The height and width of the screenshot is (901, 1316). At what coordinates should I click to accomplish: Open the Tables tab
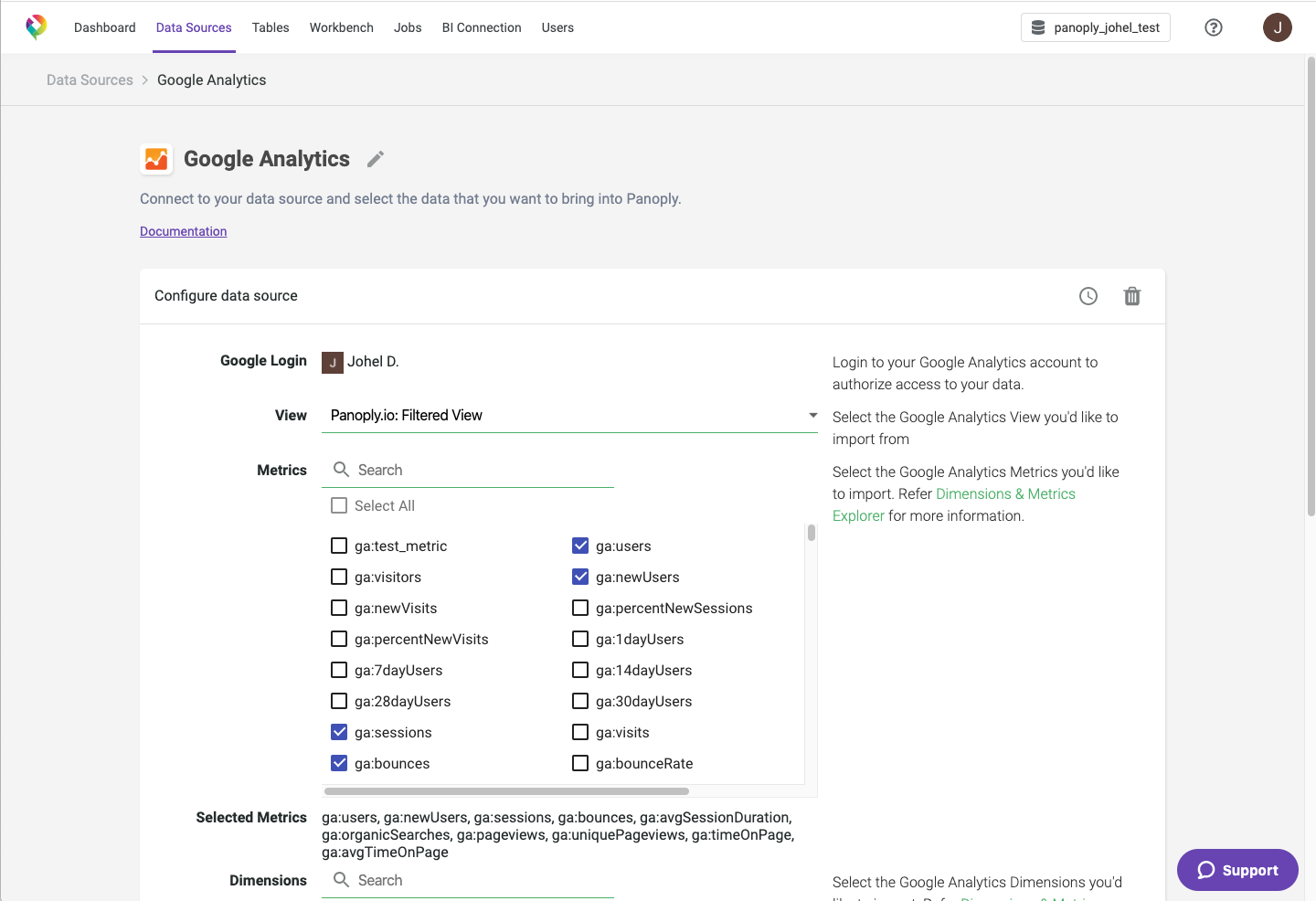[x=271, y=27]
